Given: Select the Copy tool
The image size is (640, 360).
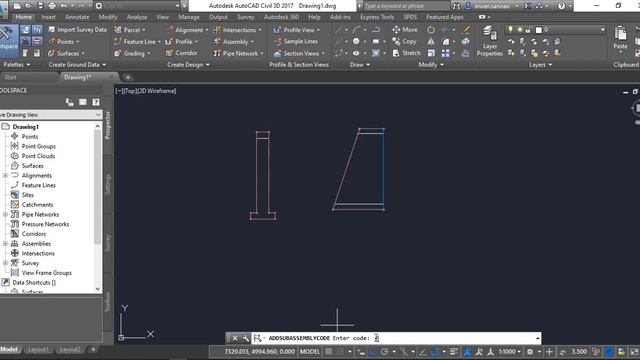Looking at the screenshot, I should click(x=404, y=42).
